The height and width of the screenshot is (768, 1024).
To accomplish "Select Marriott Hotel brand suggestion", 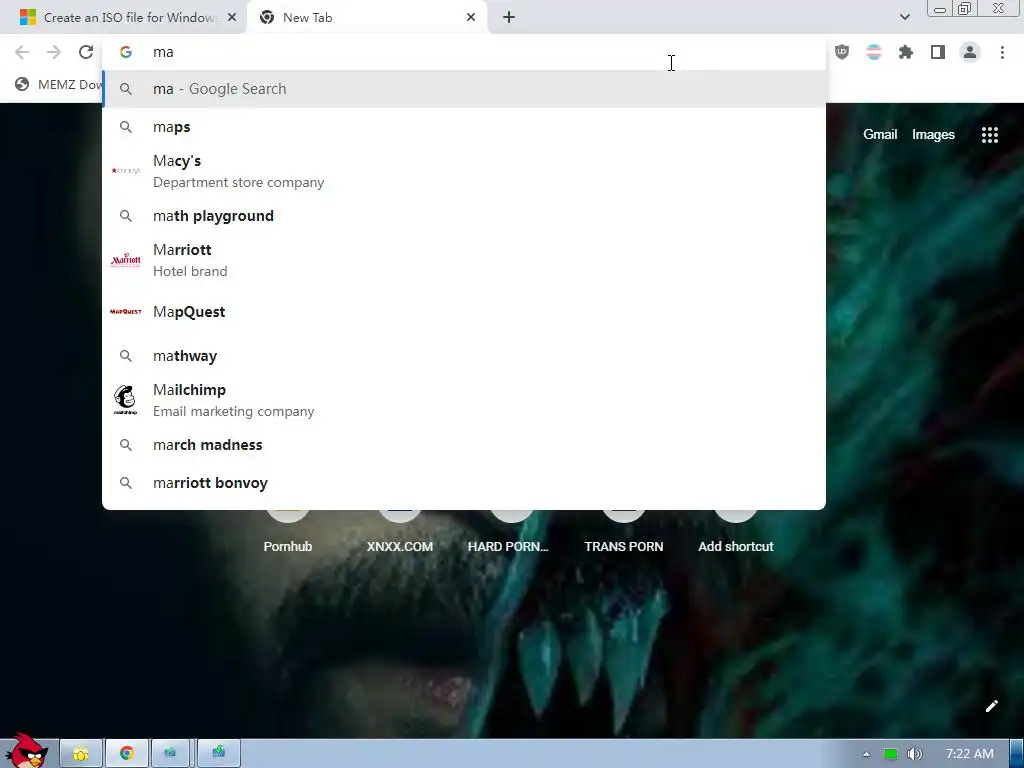I will pos(464,260).
